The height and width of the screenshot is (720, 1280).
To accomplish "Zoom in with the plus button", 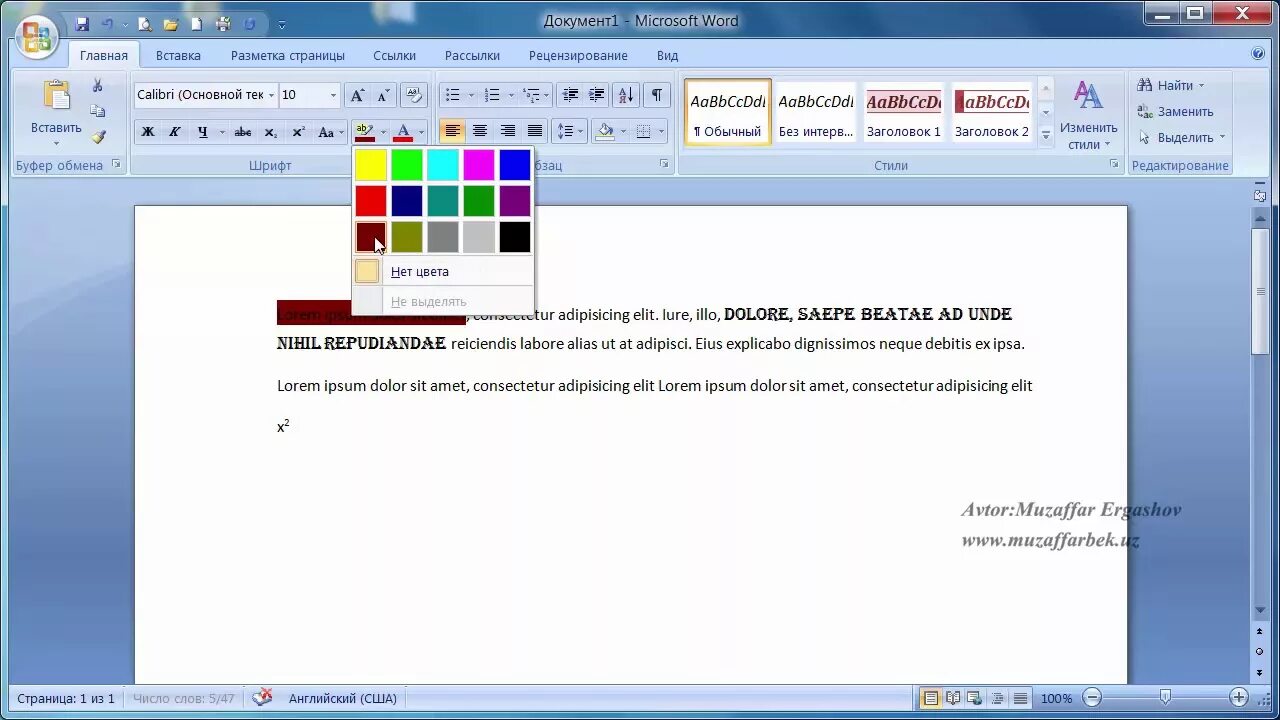I will [1239, 698].
